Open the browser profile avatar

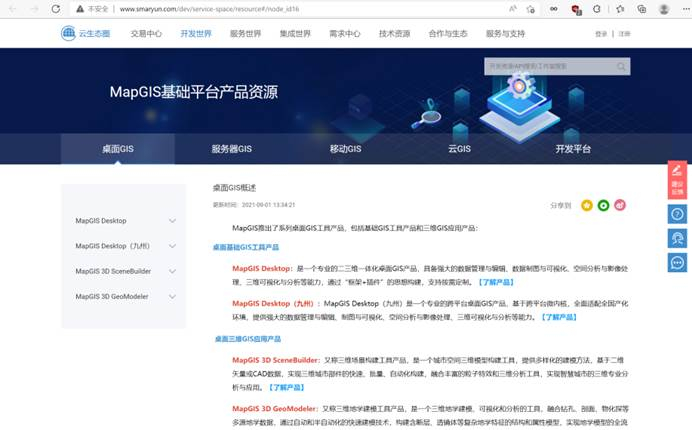[664, 9]
